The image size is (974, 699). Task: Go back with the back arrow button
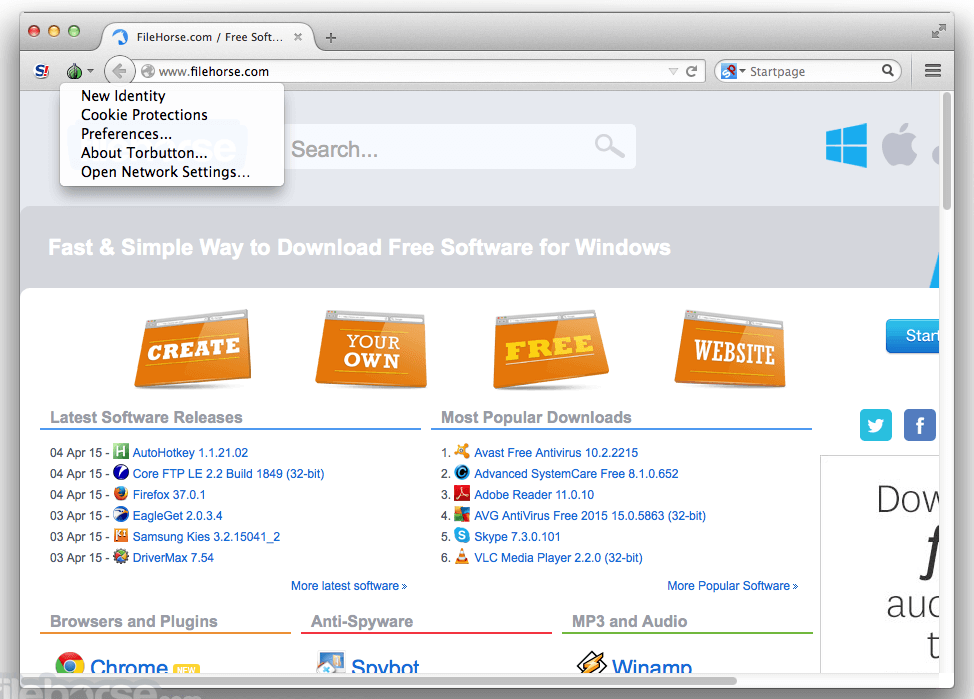pyautogui.click(x=119, y=71)
